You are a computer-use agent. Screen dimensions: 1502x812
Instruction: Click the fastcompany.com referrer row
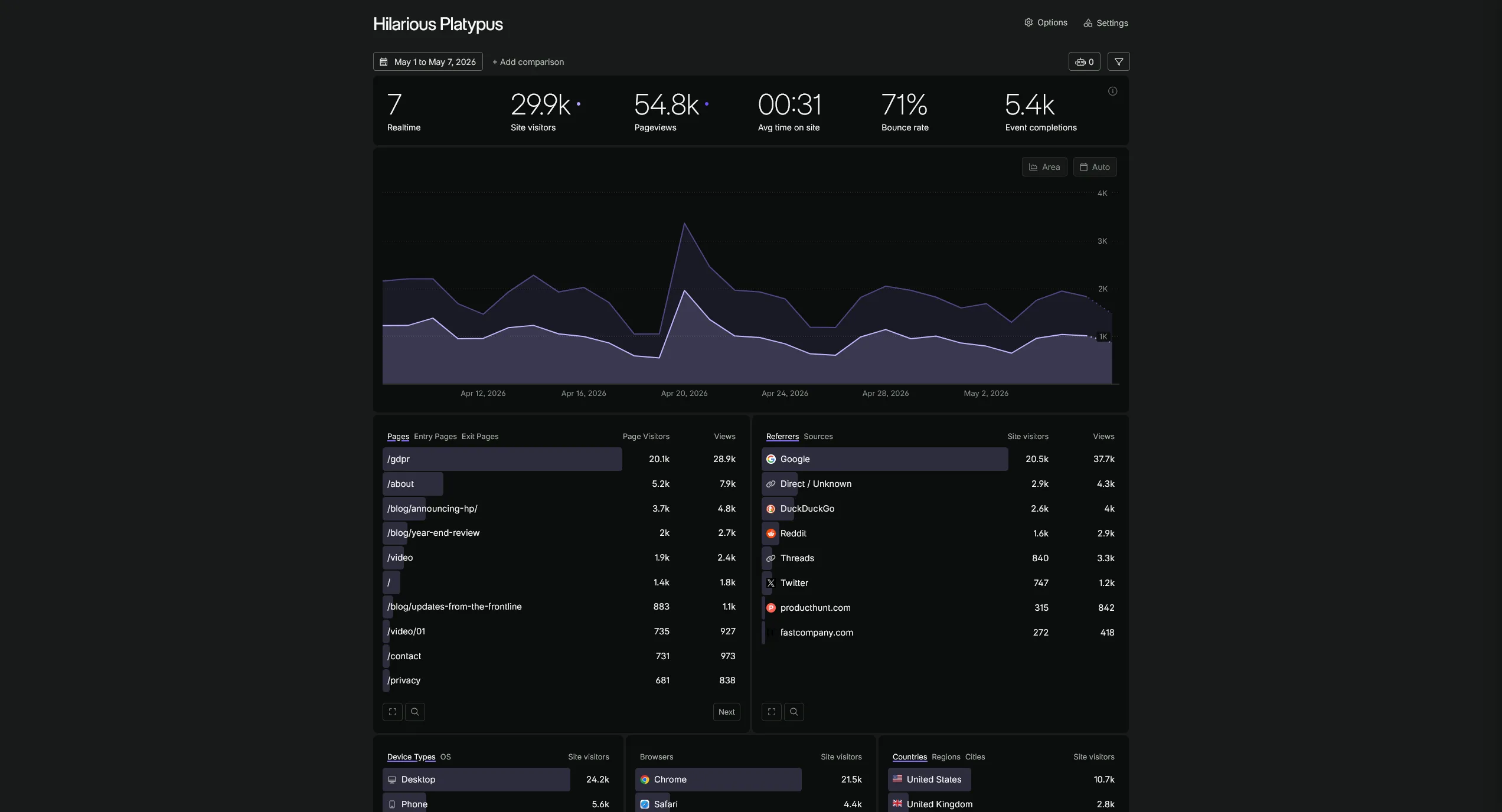[940, 633]
